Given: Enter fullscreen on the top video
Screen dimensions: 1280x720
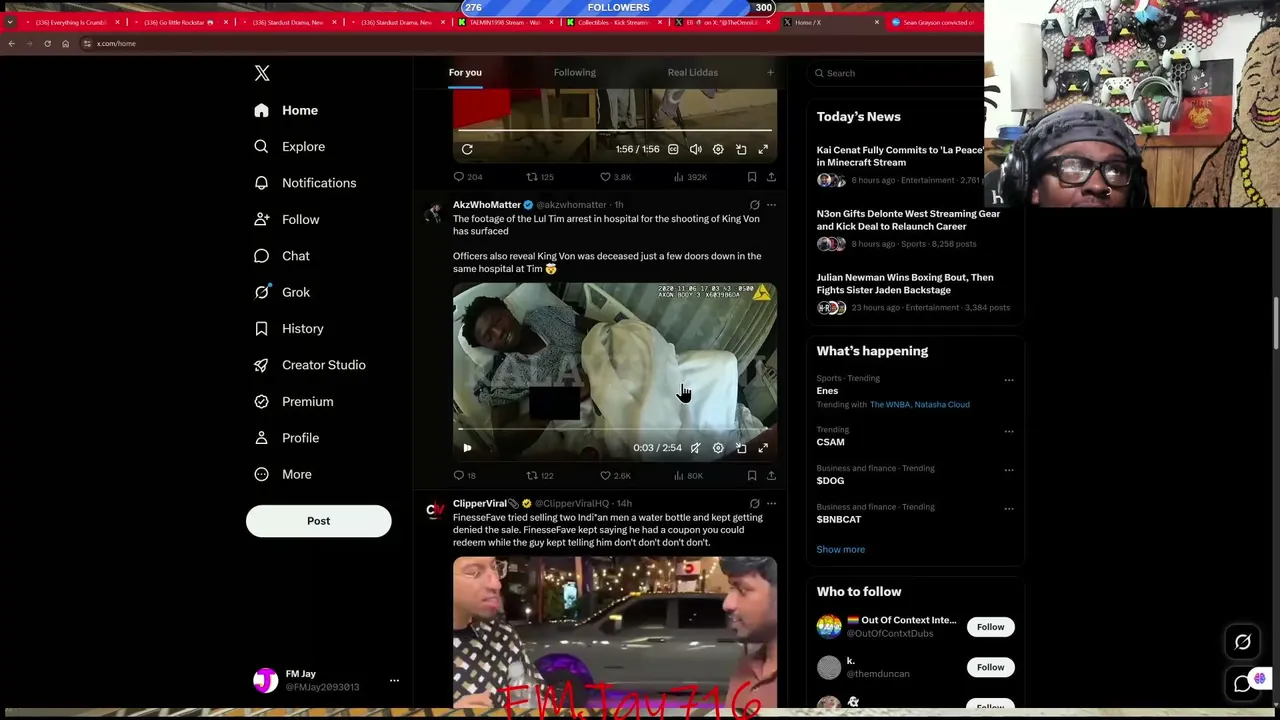Looking at the screenshot, I should coord(763,149).
